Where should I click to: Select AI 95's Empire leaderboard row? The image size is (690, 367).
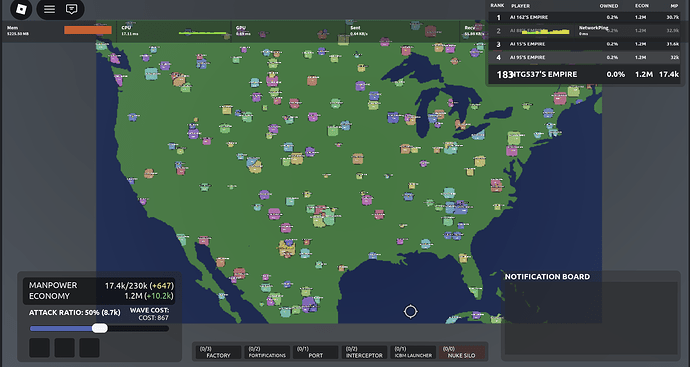[585, 57]
